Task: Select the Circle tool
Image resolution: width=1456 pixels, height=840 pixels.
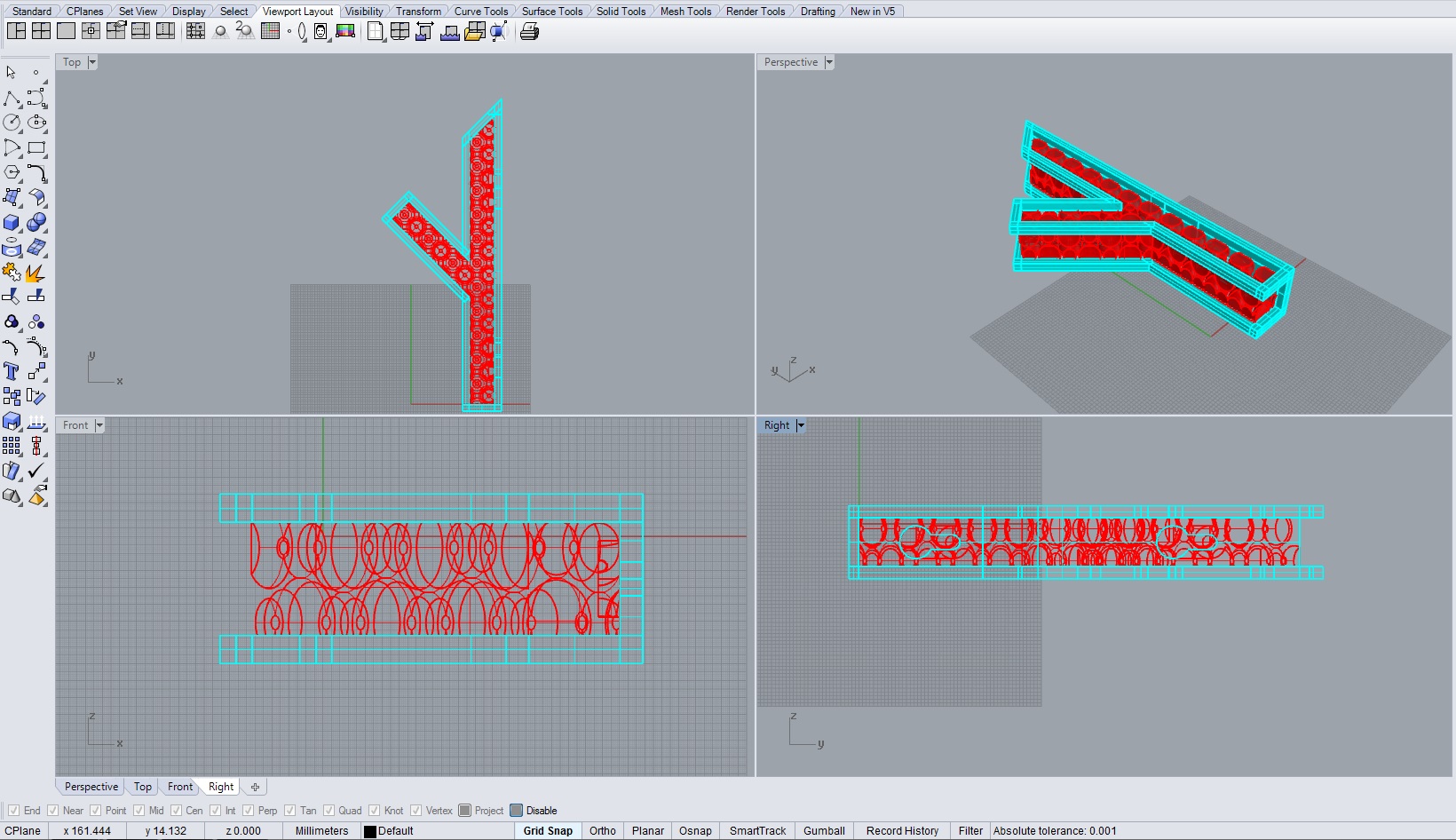Action: tap(12, 123)
